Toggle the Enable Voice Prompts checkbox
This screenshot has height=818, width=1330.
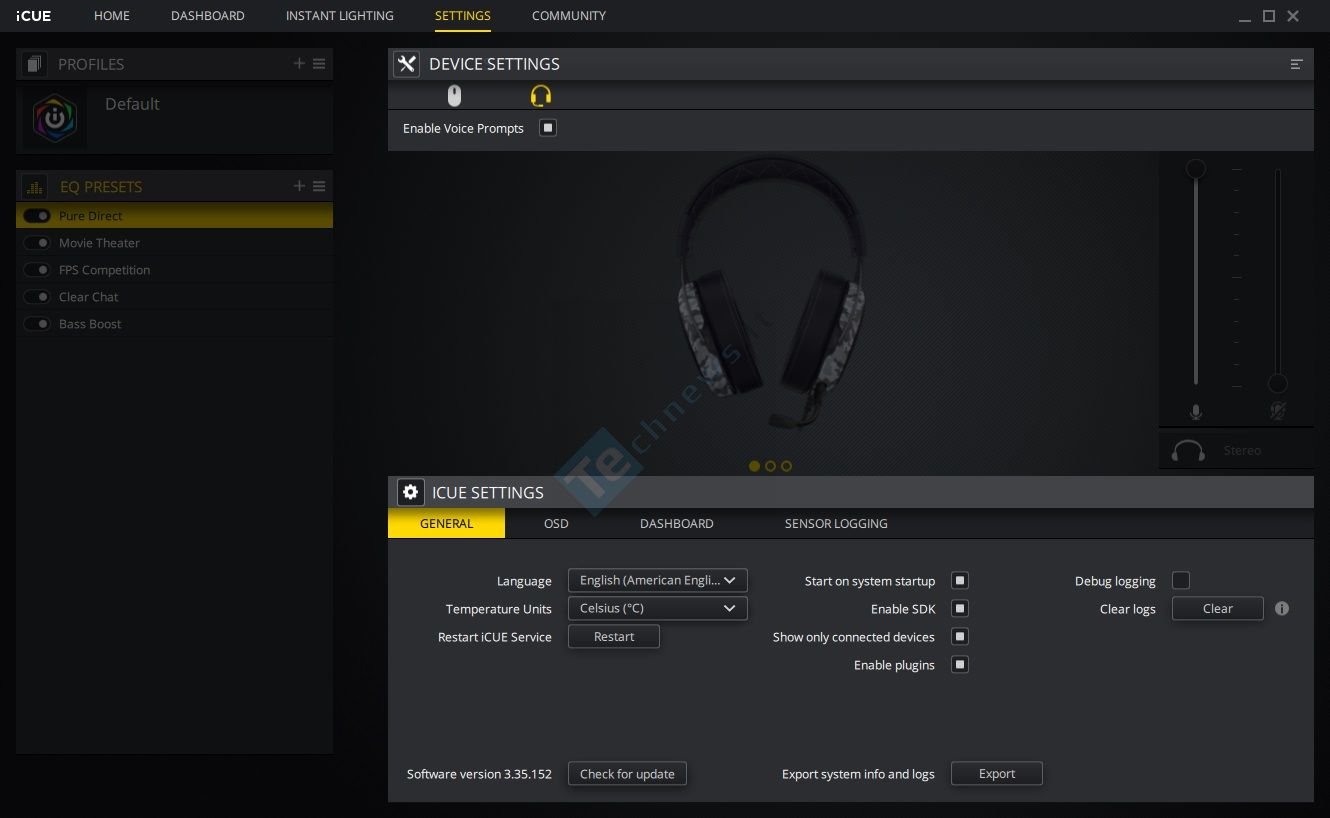click(x=548, y=128)
